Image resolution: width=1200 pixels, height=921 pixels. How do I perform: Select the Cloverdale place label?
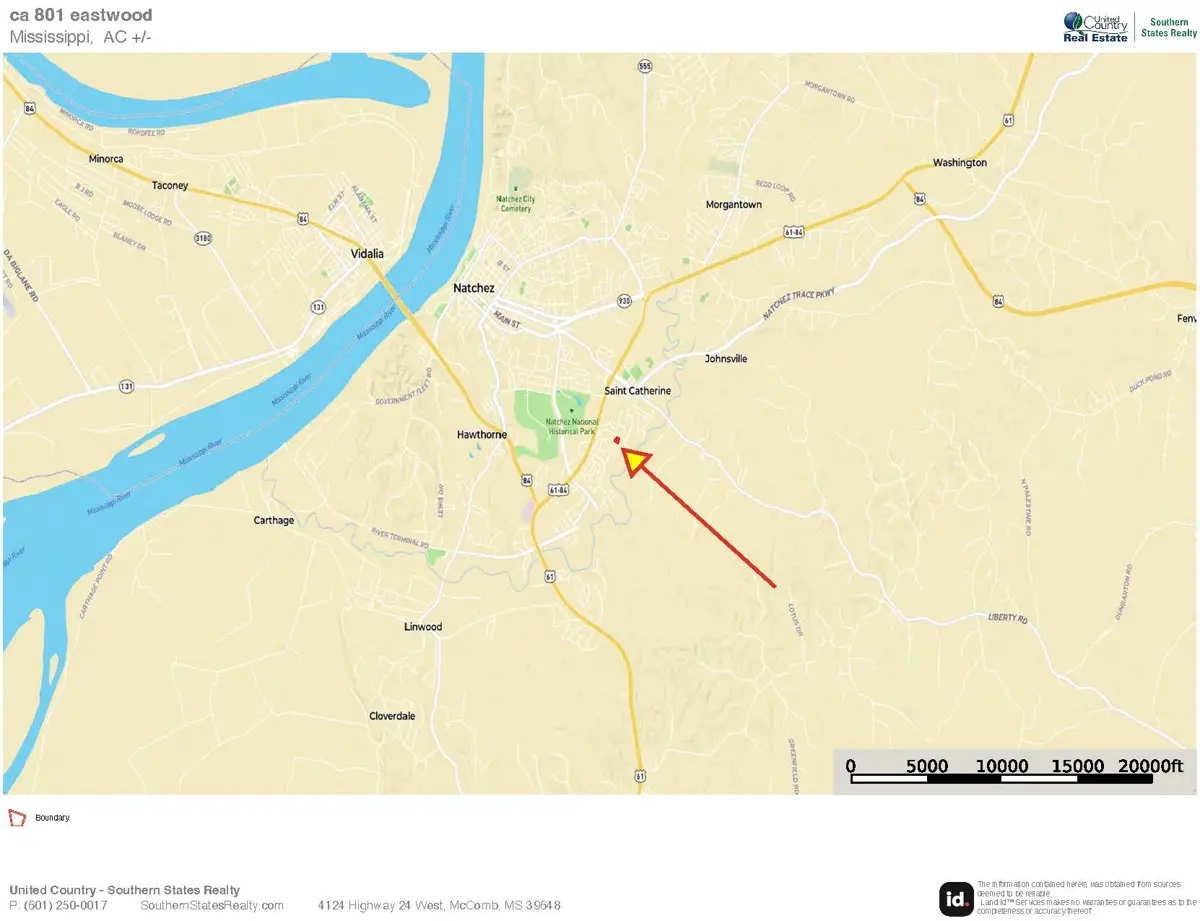coord(392,716)
